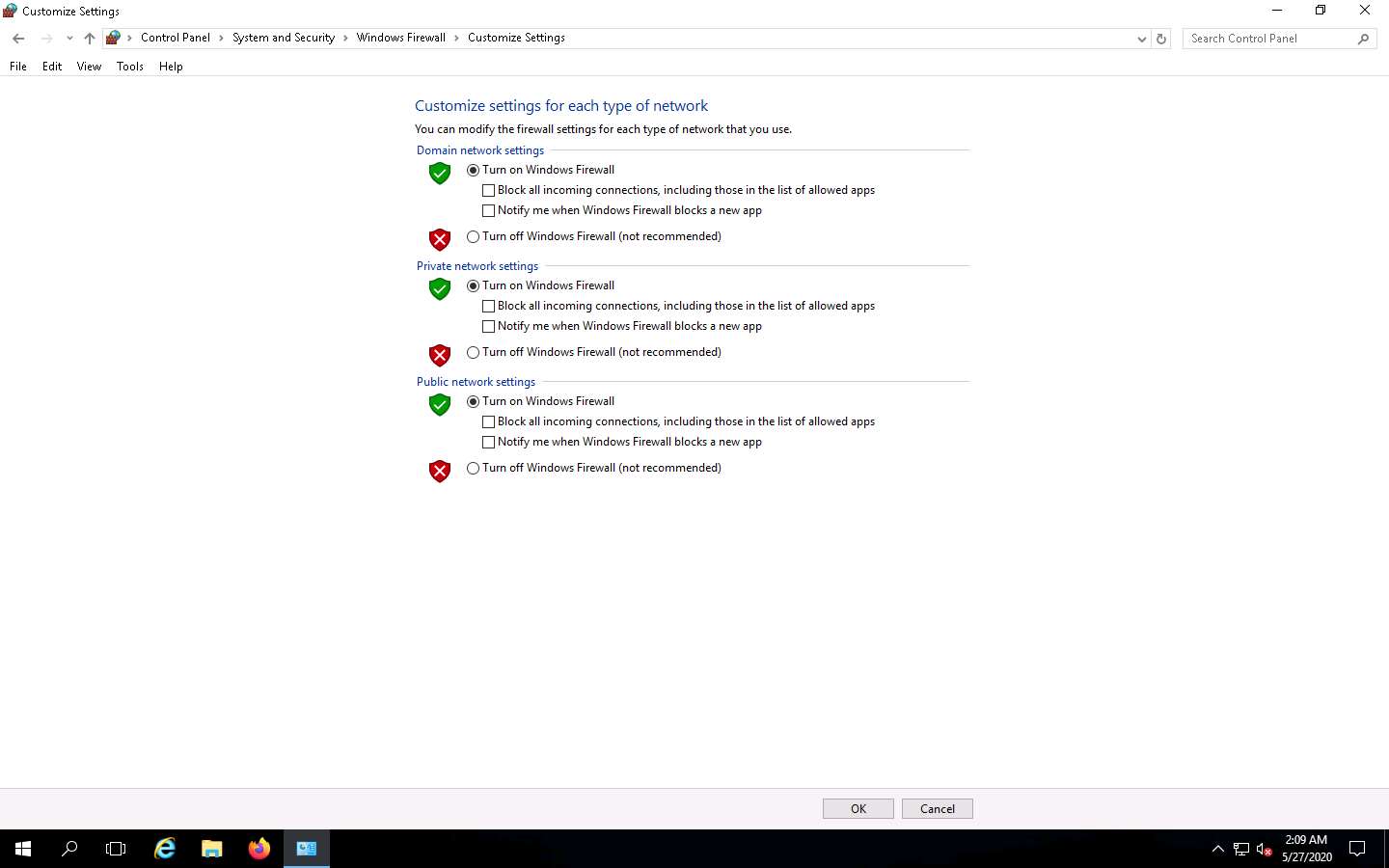Open the View menu
The height and width of the screenshot is (868, 1389).
pyautogui.click(x=89, y=67)
